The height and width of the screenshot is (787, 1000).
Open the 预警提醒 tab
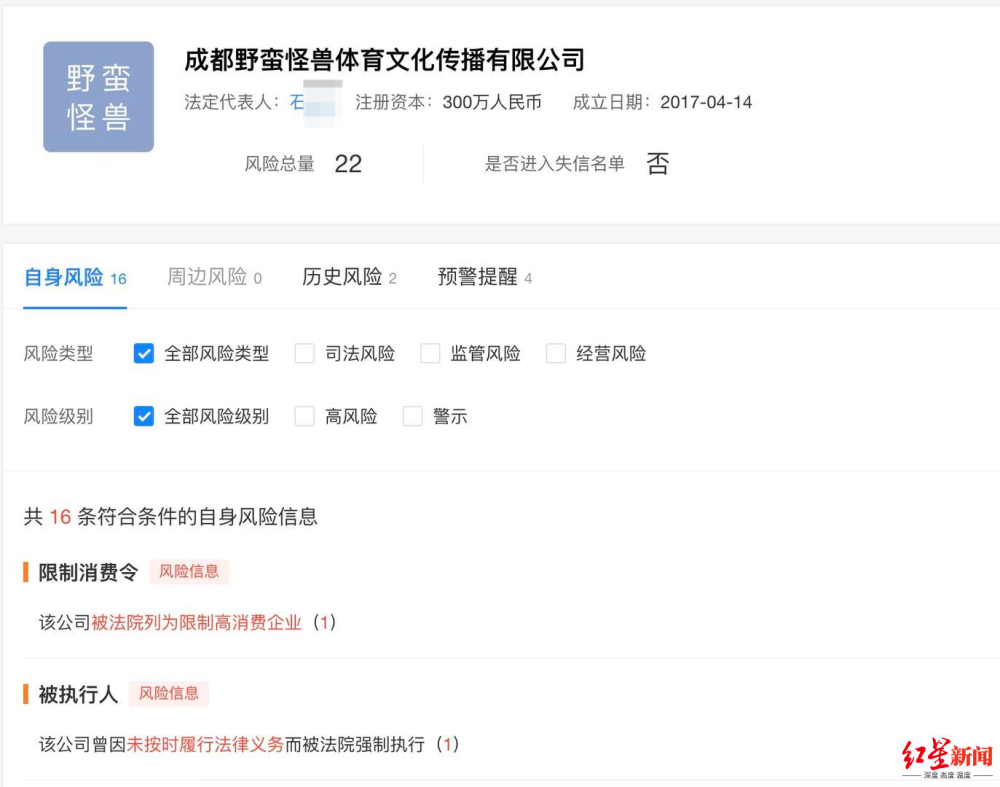tap(485, 277)
